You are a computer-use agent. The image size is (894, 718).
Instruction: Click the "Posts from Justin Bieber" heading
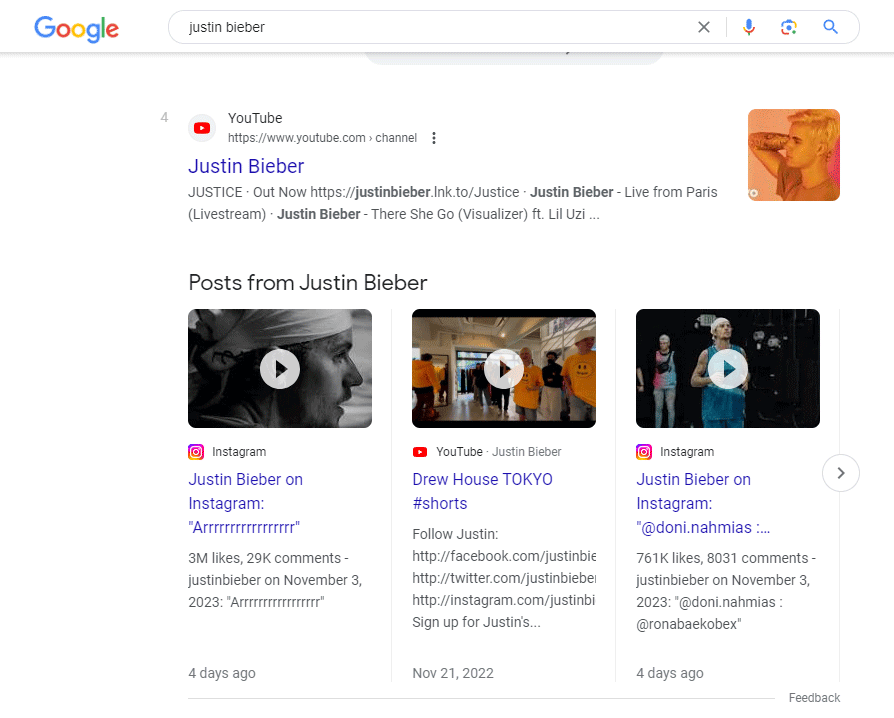point(308,283)
